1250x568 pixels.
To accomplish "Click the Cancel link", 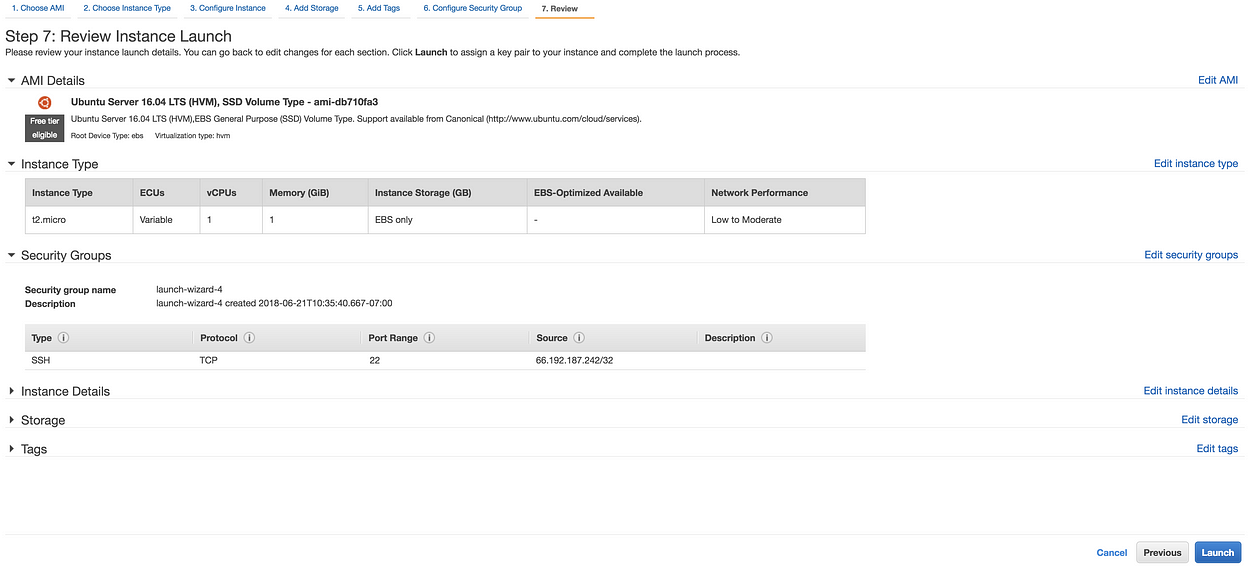I will (1112, 552).
